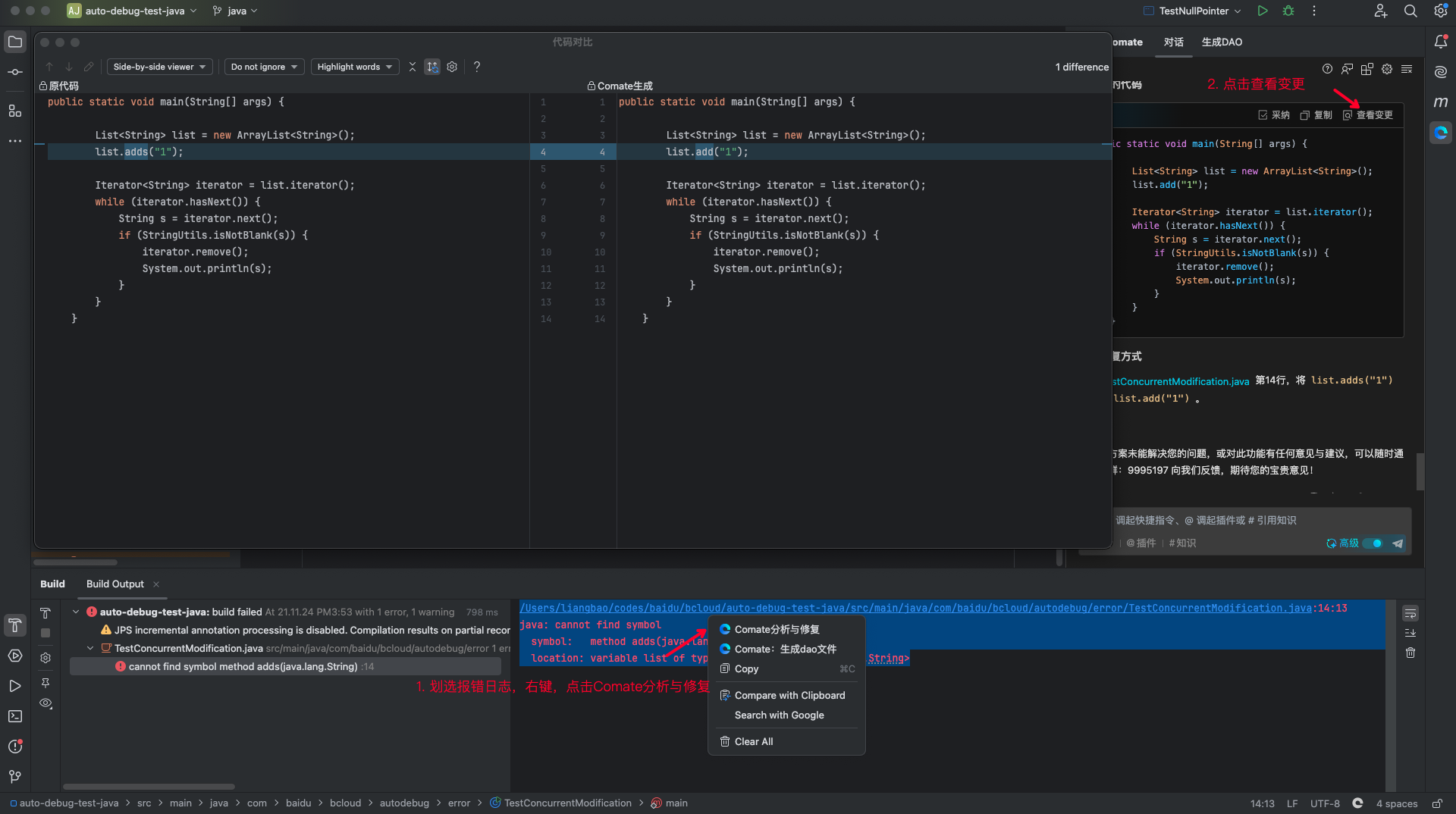1456x814 pixels.
Task: Open diff viewer settings gear
Action: pos(452,67)
